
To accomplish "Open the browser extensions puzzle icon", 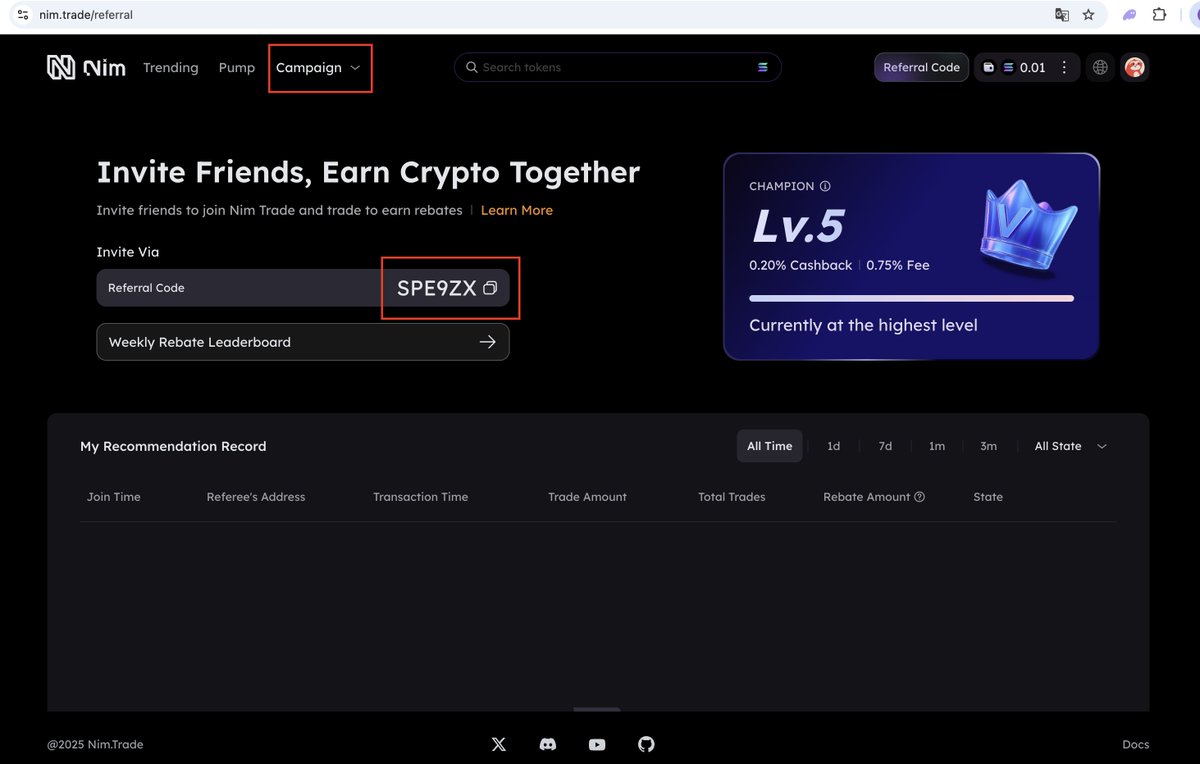I will [1159, 15].
